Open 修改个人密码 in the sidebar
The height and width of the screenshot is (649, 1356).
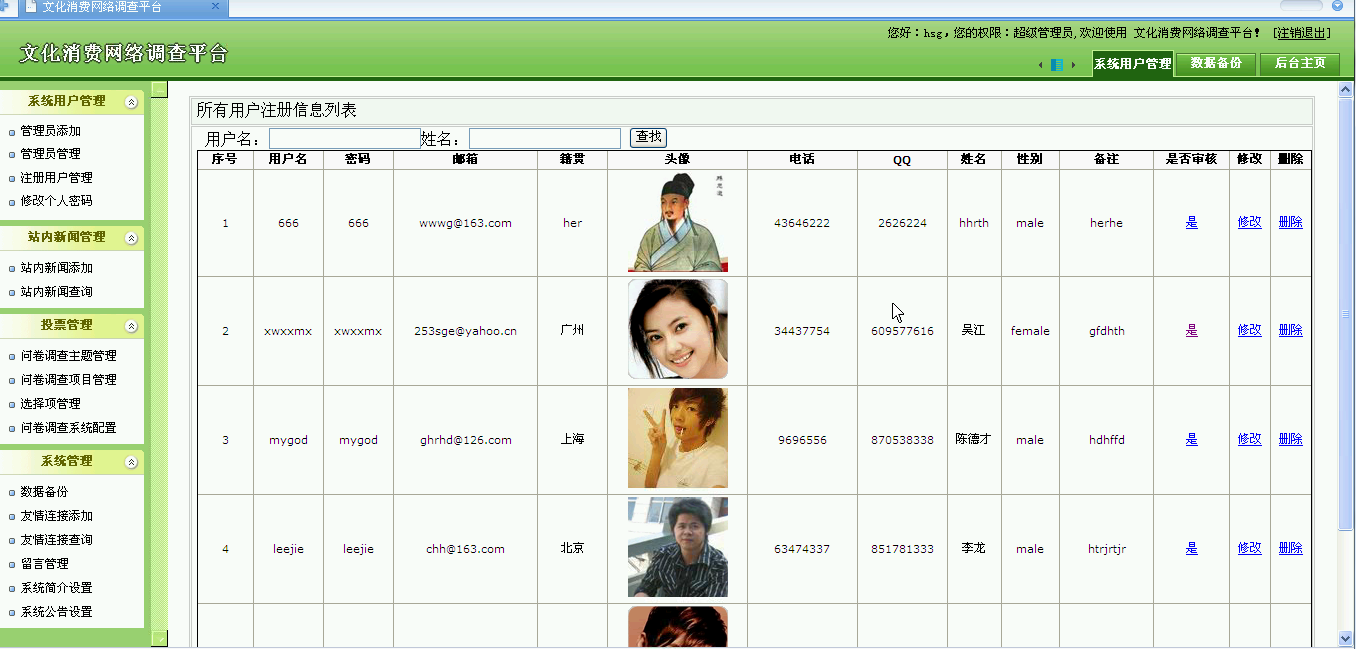point(56,201)
